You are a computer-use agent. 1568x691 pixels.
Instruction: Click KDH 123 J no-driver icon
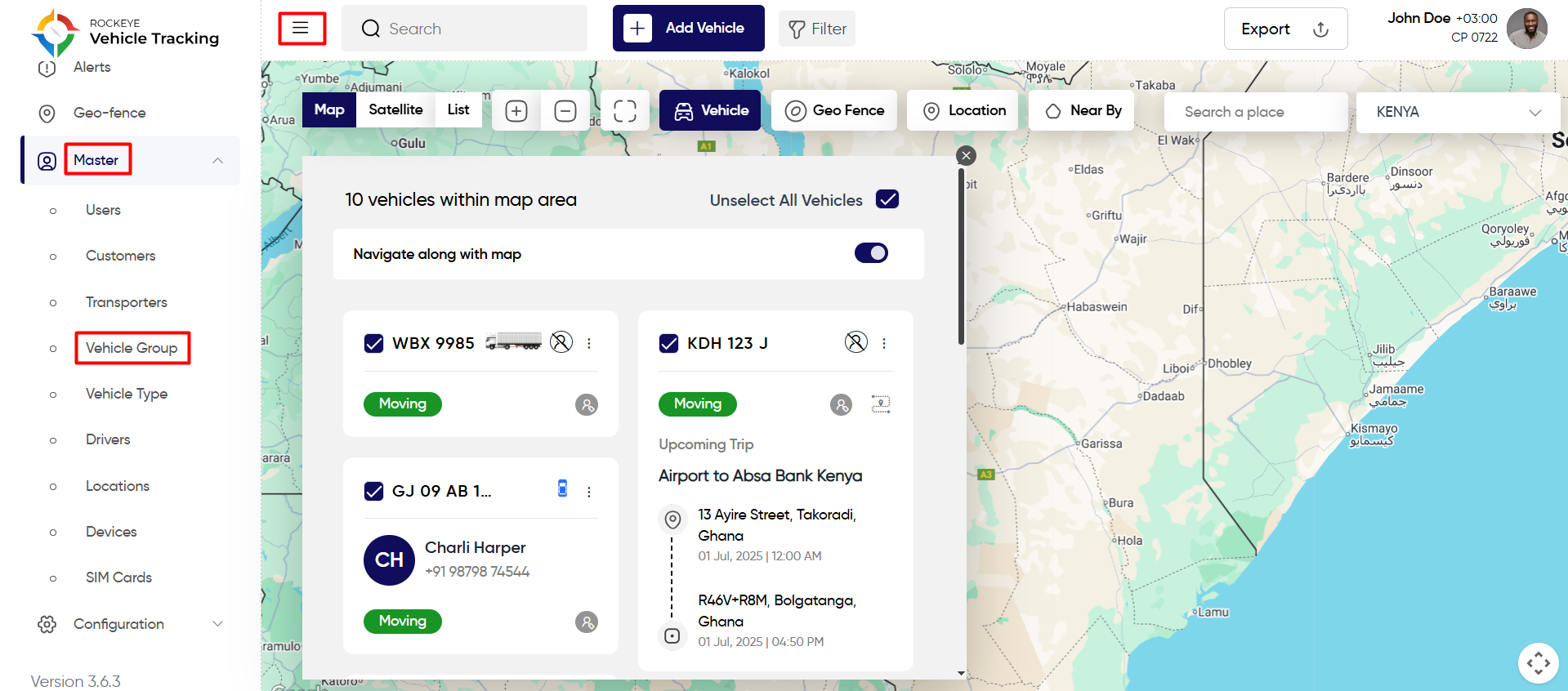click(856, 341)
